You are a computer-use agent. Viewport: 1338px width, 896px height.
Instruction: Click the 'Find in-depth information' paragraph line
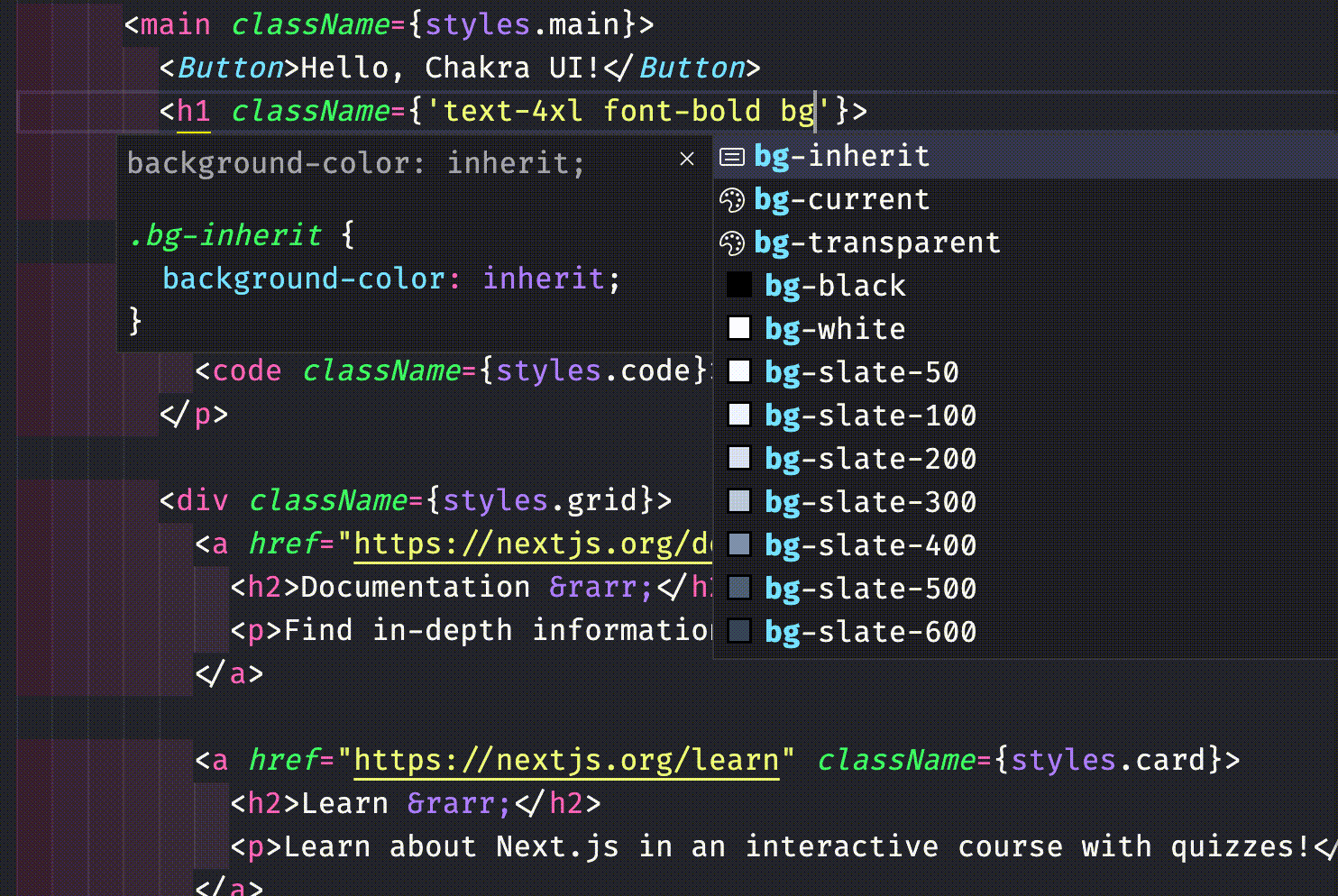pyautogui.click(x=472, y=630)
